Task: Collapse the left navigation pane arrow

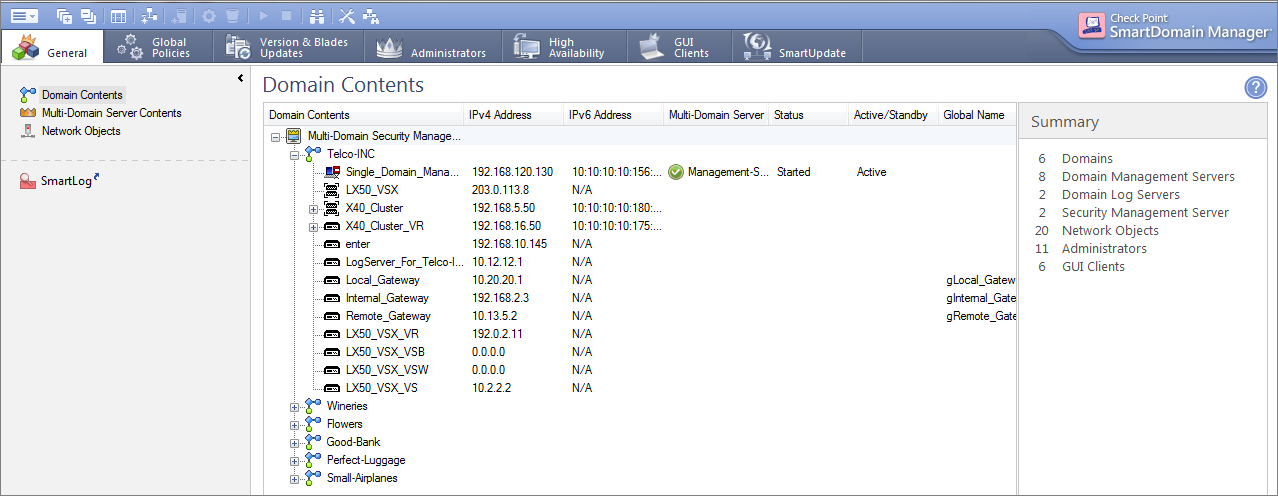Action: (240, 78)
